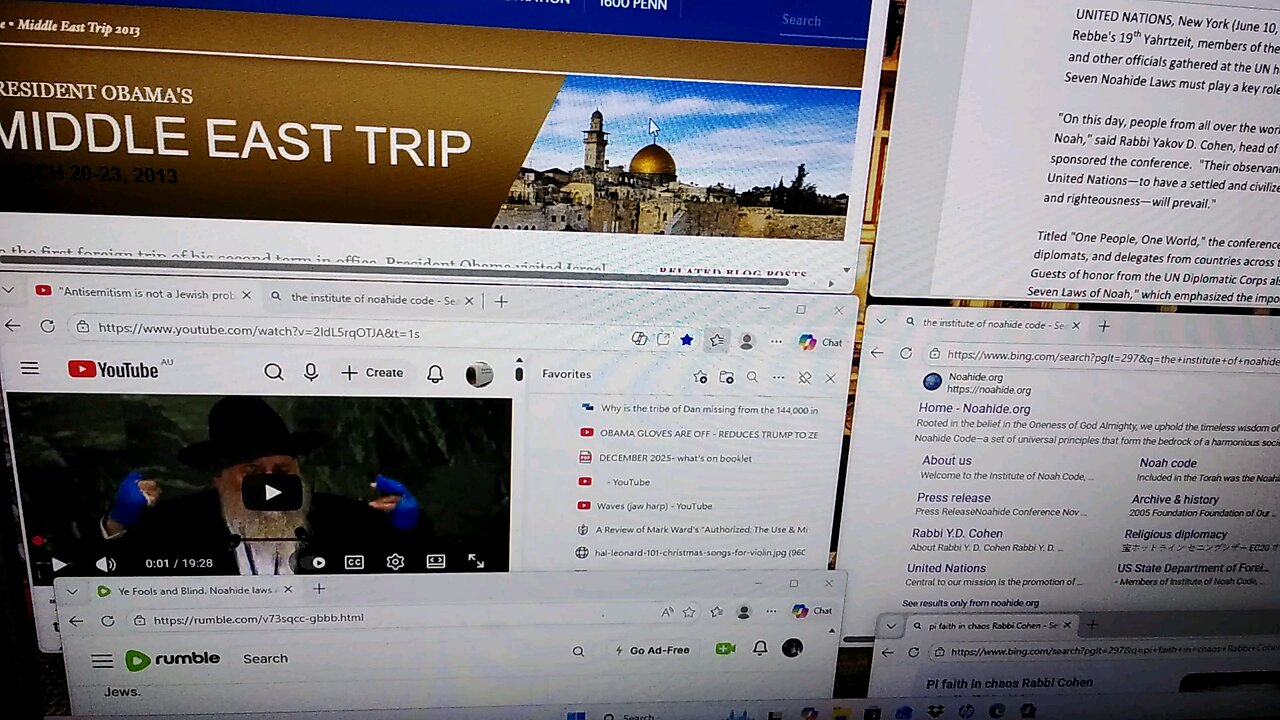Click the Windows Start button on taskbar
Viewport: 1280px width, 720px height.
click(575, 716)
